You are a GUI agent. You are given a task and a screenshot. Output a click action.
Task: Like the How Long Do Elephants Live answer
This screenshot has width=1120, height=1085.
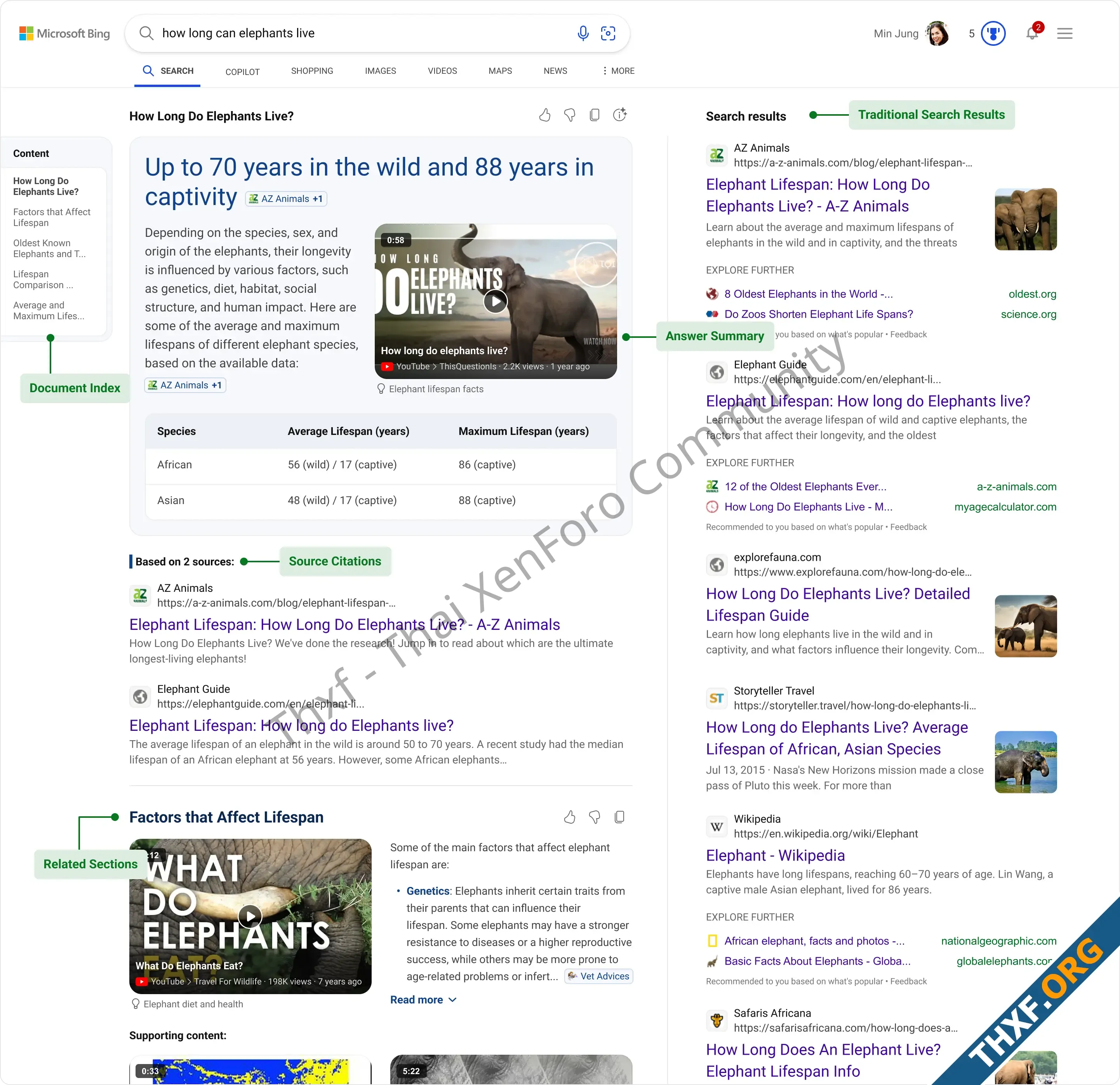(x=544, y=115)
